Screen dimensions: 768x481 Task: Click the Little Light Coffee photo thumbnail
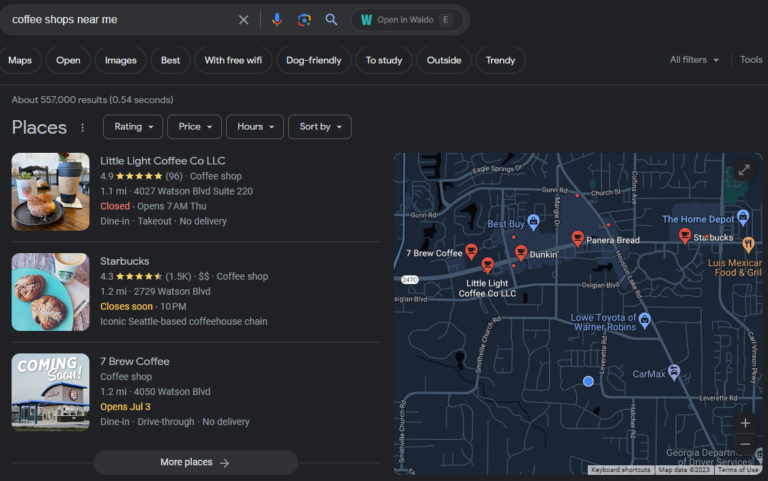pos(50,192)
